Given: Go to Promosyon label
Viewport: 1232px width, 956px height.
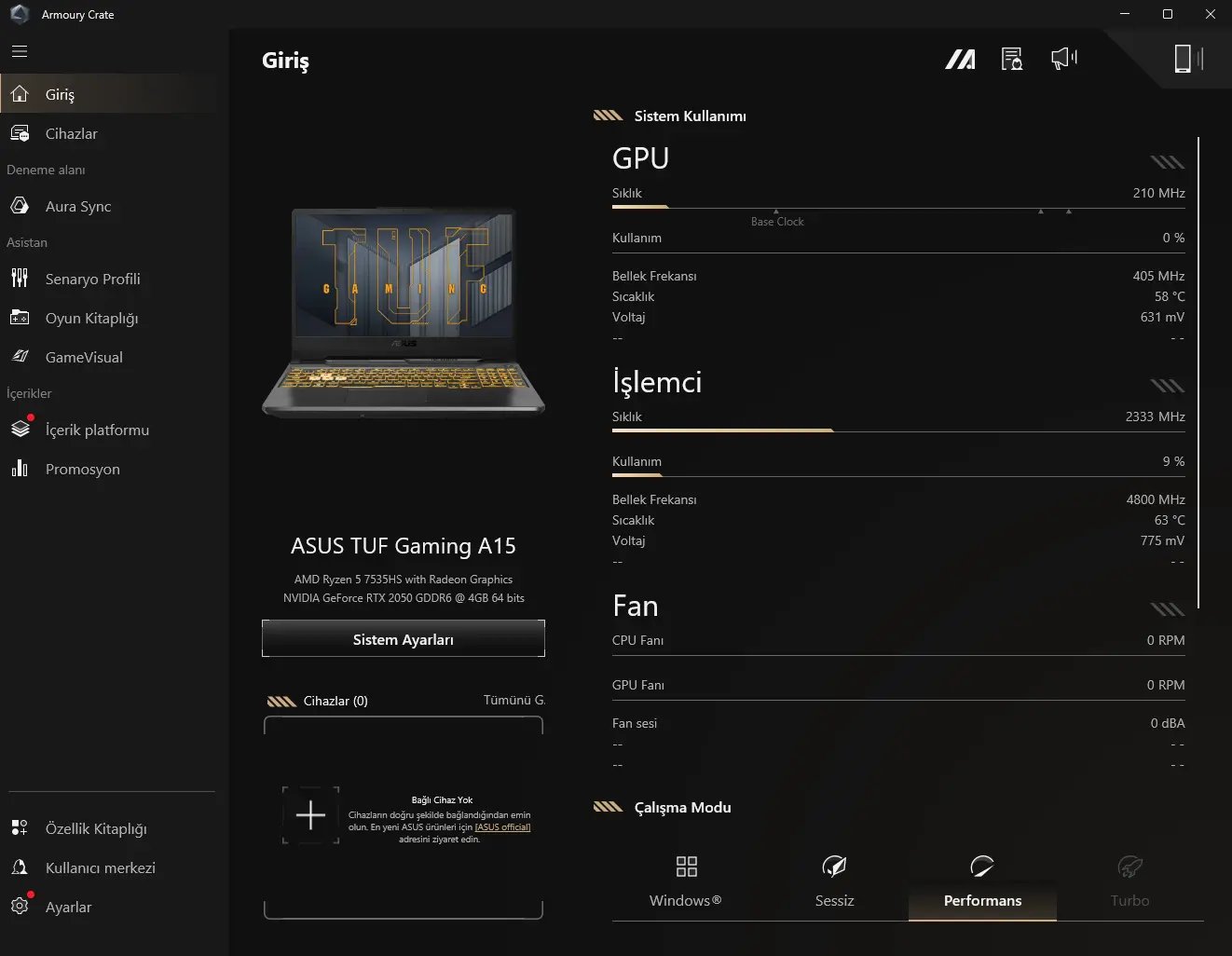Looking at the screenshot, I should tap(82, 469).
